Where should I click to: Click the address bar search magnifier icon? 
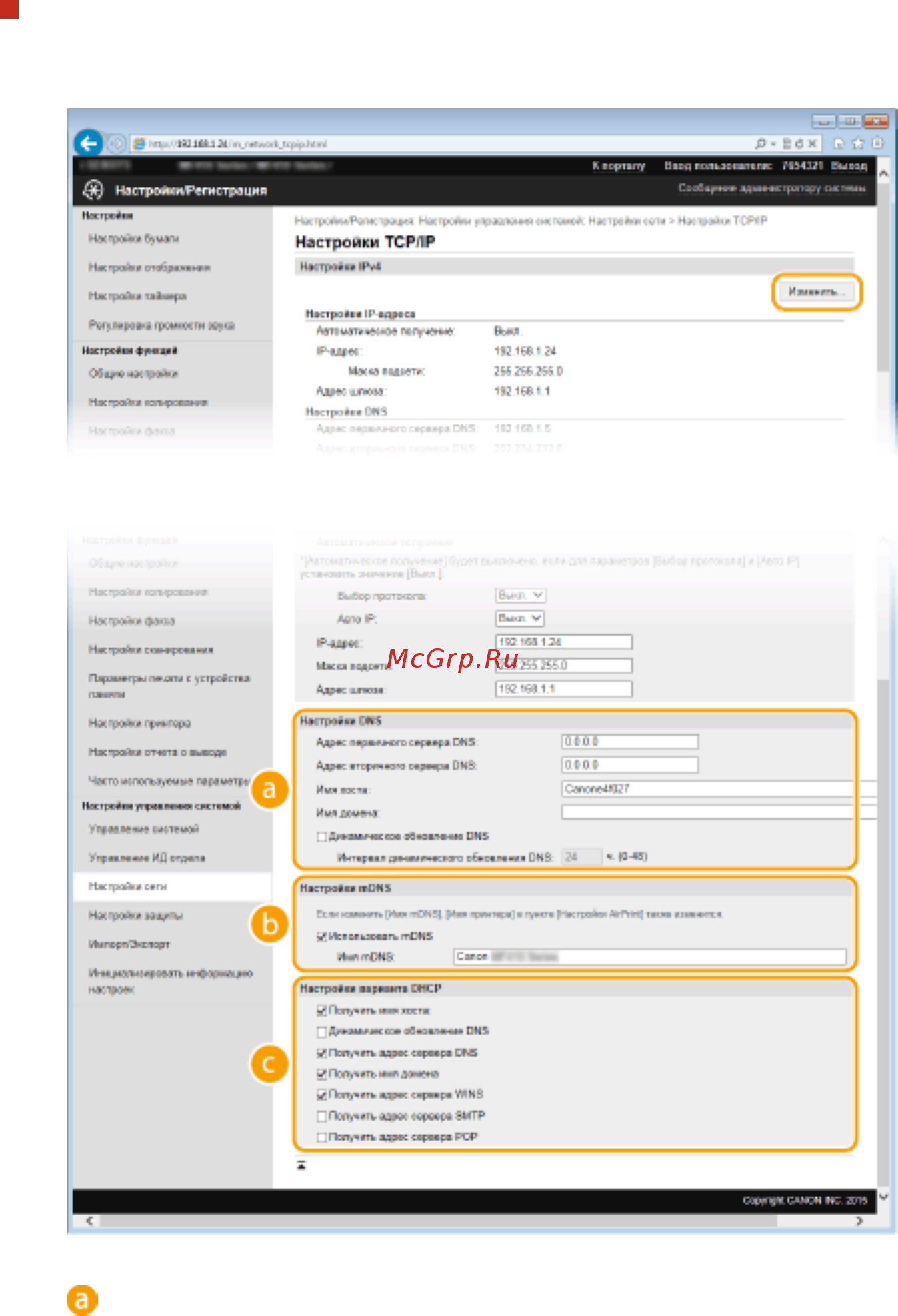(761, 143)
